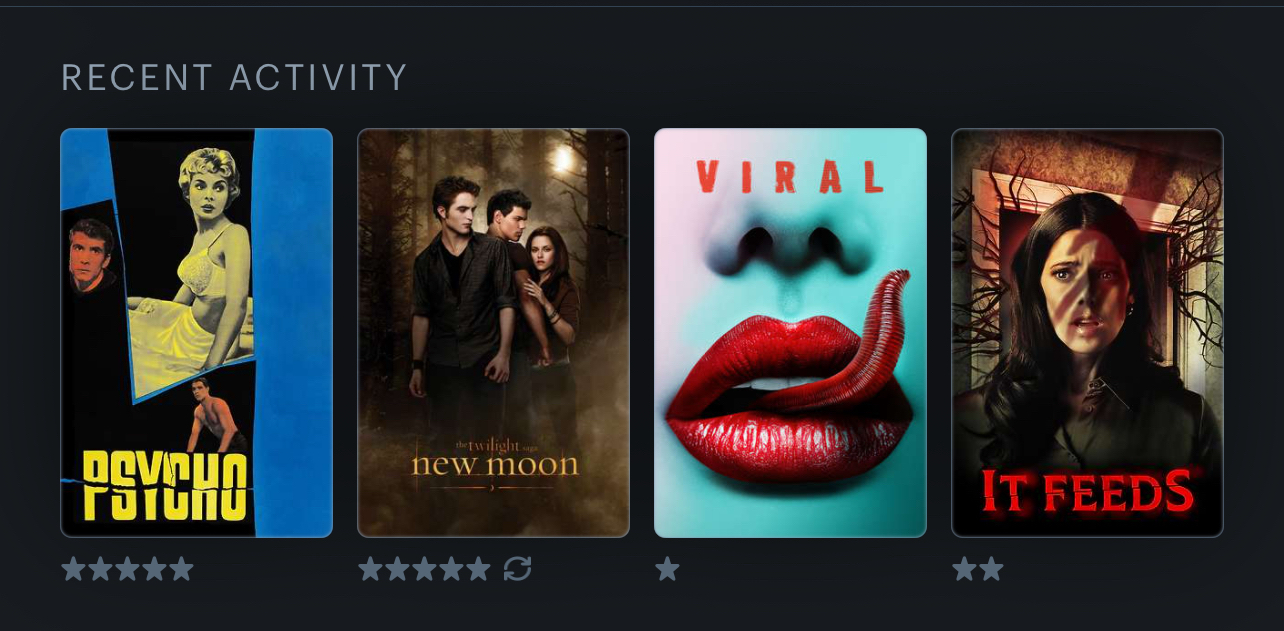This screenshot has height=631, width=1284.
Task: Click the yellow PSYCHO title lettering
Action: coord(165,486)
